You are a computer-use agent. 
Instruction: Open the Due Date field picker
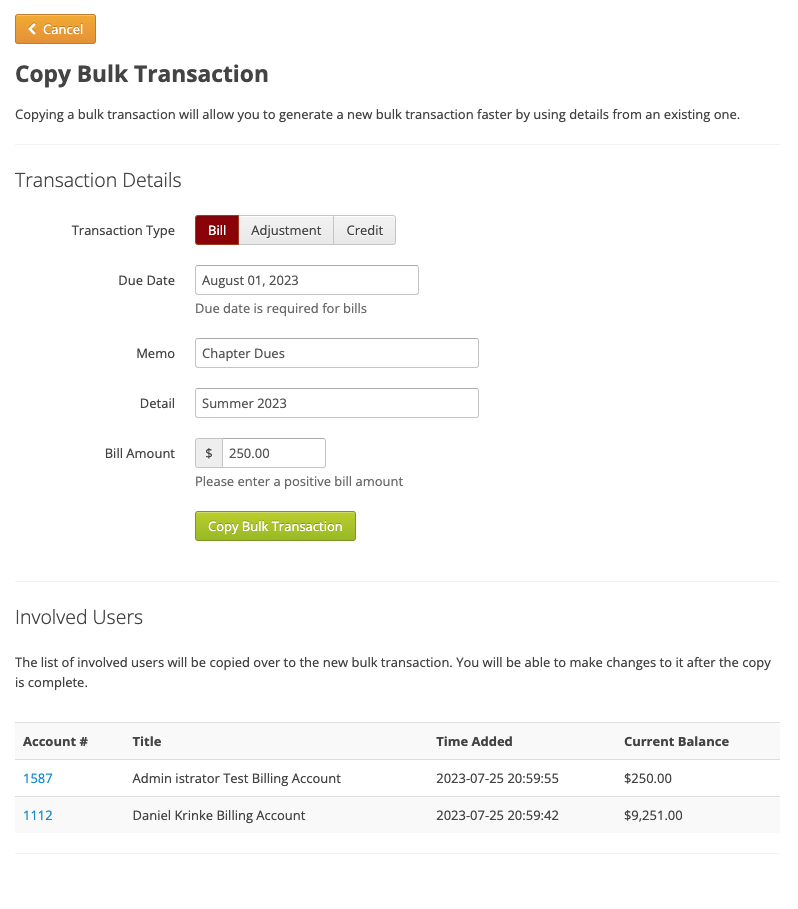[306, 280]
